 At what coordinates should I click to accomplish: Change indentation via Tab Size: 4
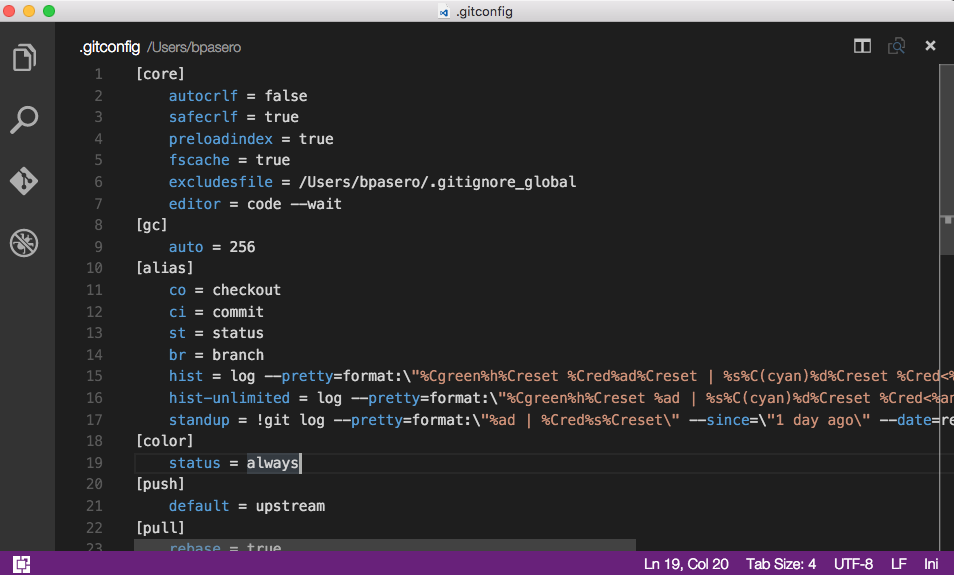pyautogui.click(x=782, y=564)
